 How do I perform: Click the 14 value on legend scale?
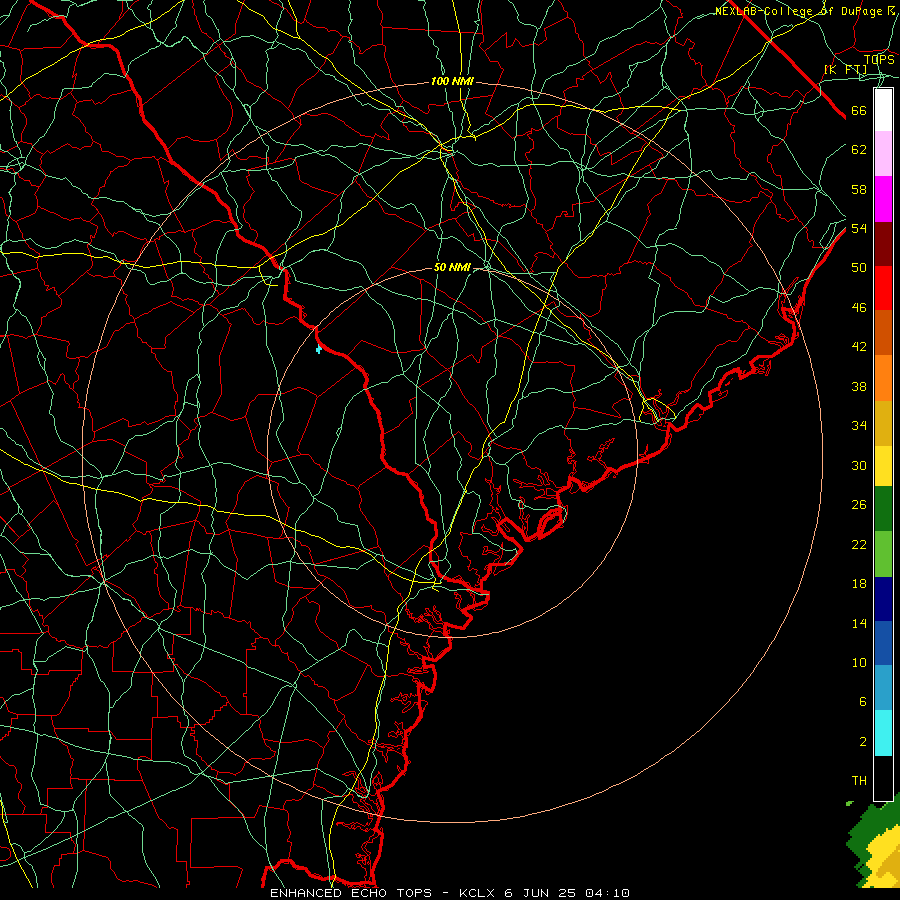[859, 623]
